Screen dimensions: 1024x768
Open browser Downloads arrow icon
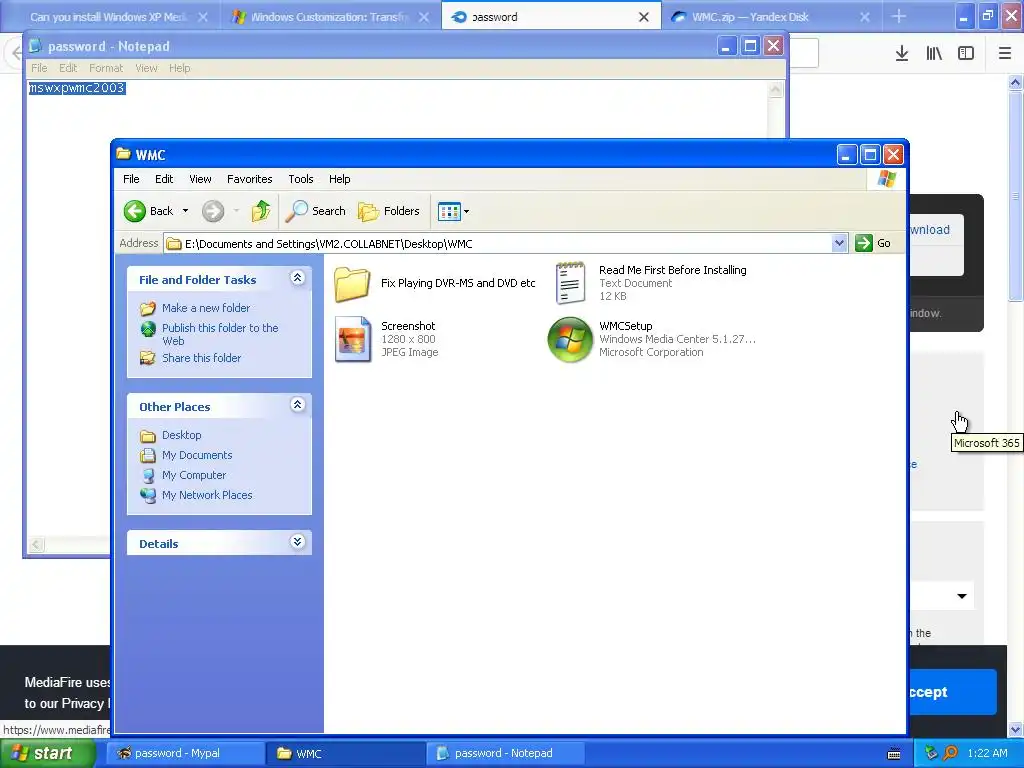pyautogui.click(x=901, y=54)
